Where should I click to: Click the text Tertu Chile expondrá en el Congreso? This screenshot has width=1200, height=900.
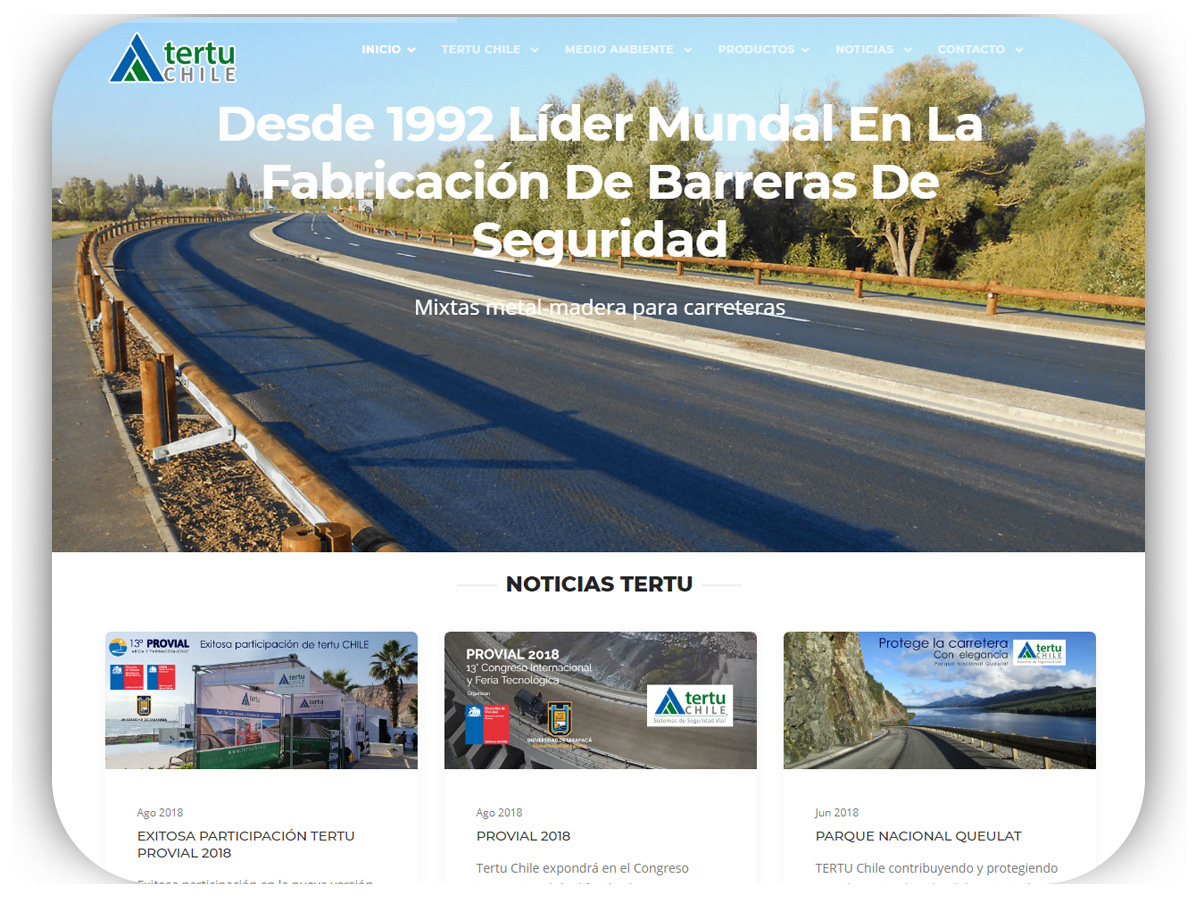pyautogui.click(x=582, y=868)
